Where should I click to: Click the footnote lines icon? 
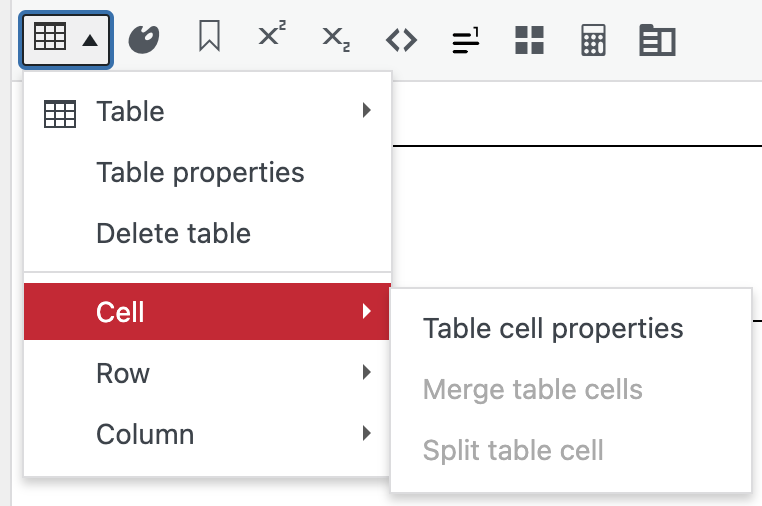(x=465, y=40)
